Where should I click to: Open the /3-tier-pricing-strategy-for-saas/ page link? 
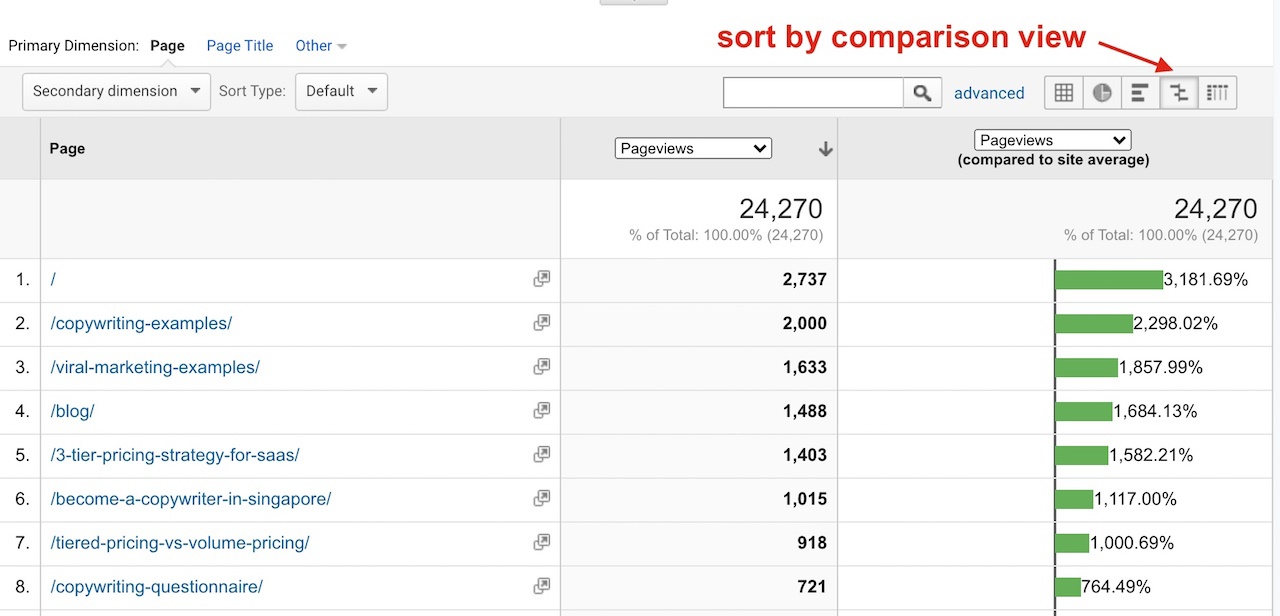175,455
